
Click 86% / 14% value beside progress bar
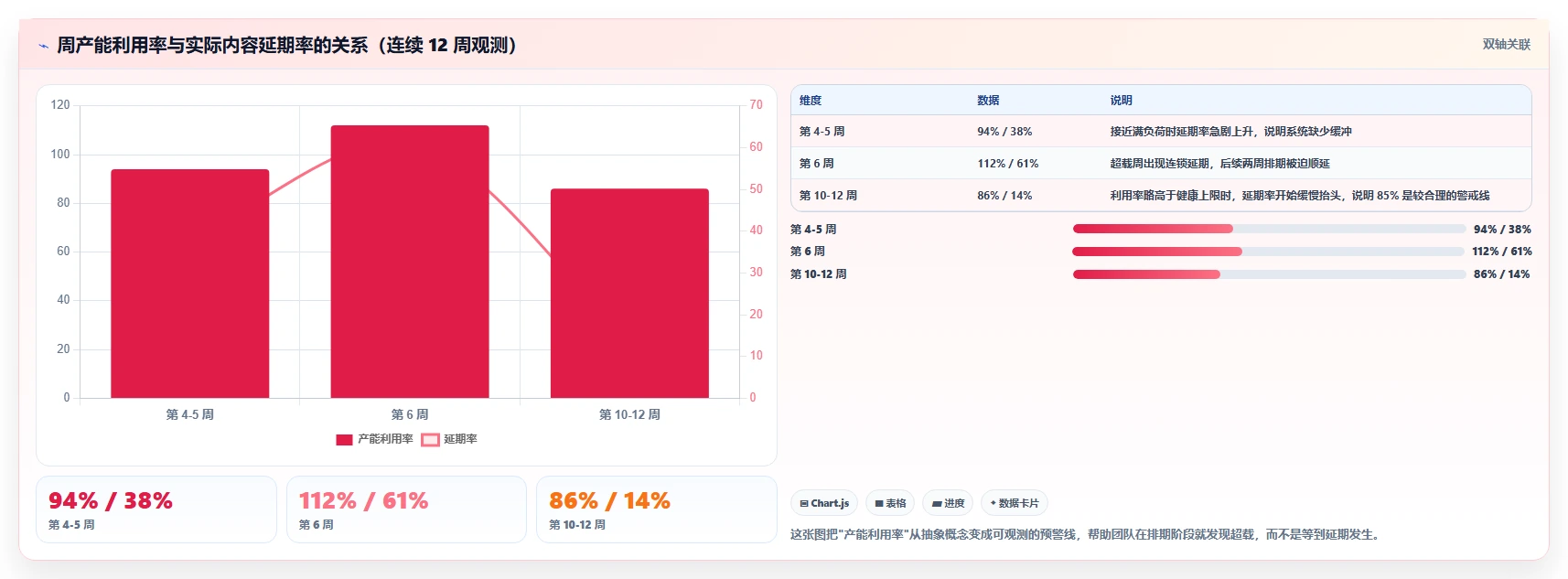click(x=1502, y=274)
